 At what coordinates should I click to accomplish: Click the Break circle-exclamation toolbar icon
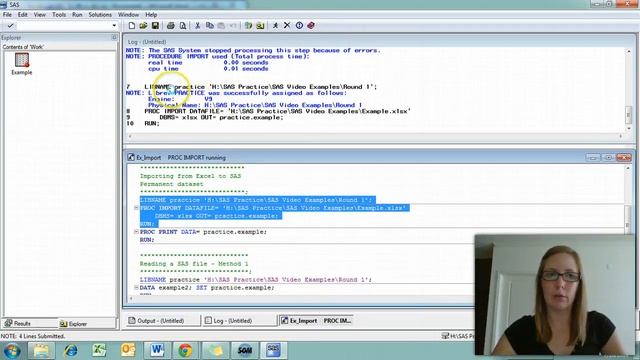[299, 25]
